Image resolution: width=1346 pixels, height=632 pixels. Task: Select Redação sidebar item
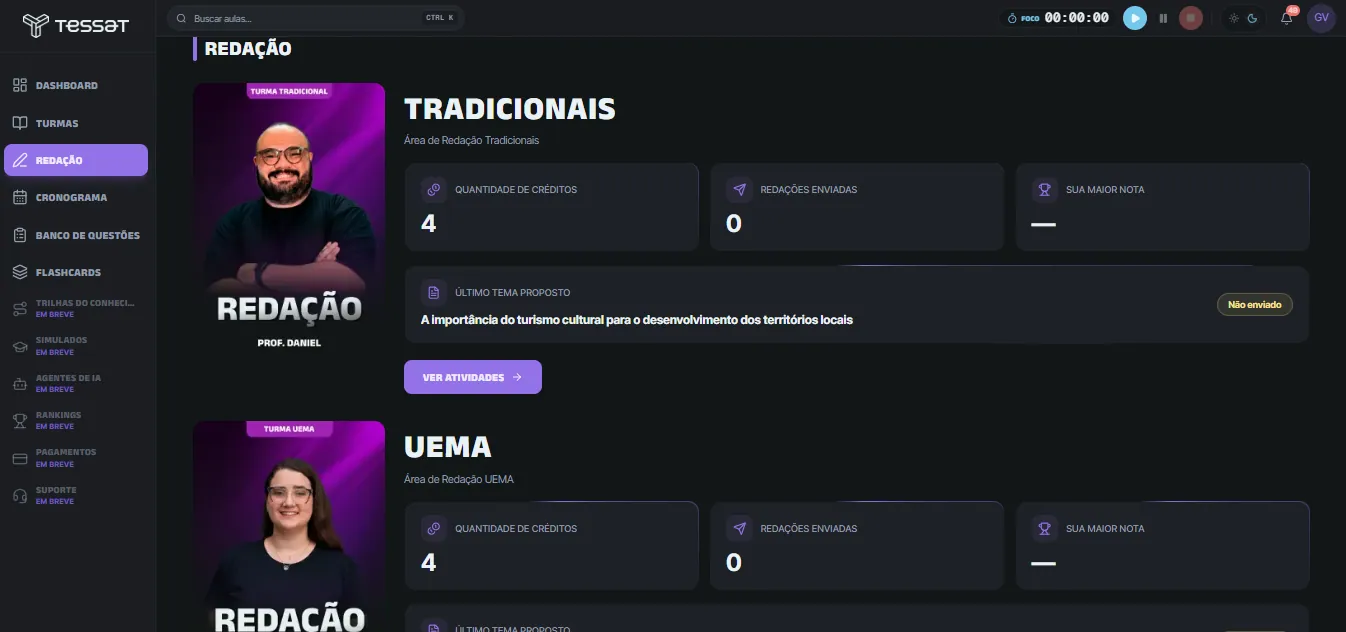pos(76,160)
